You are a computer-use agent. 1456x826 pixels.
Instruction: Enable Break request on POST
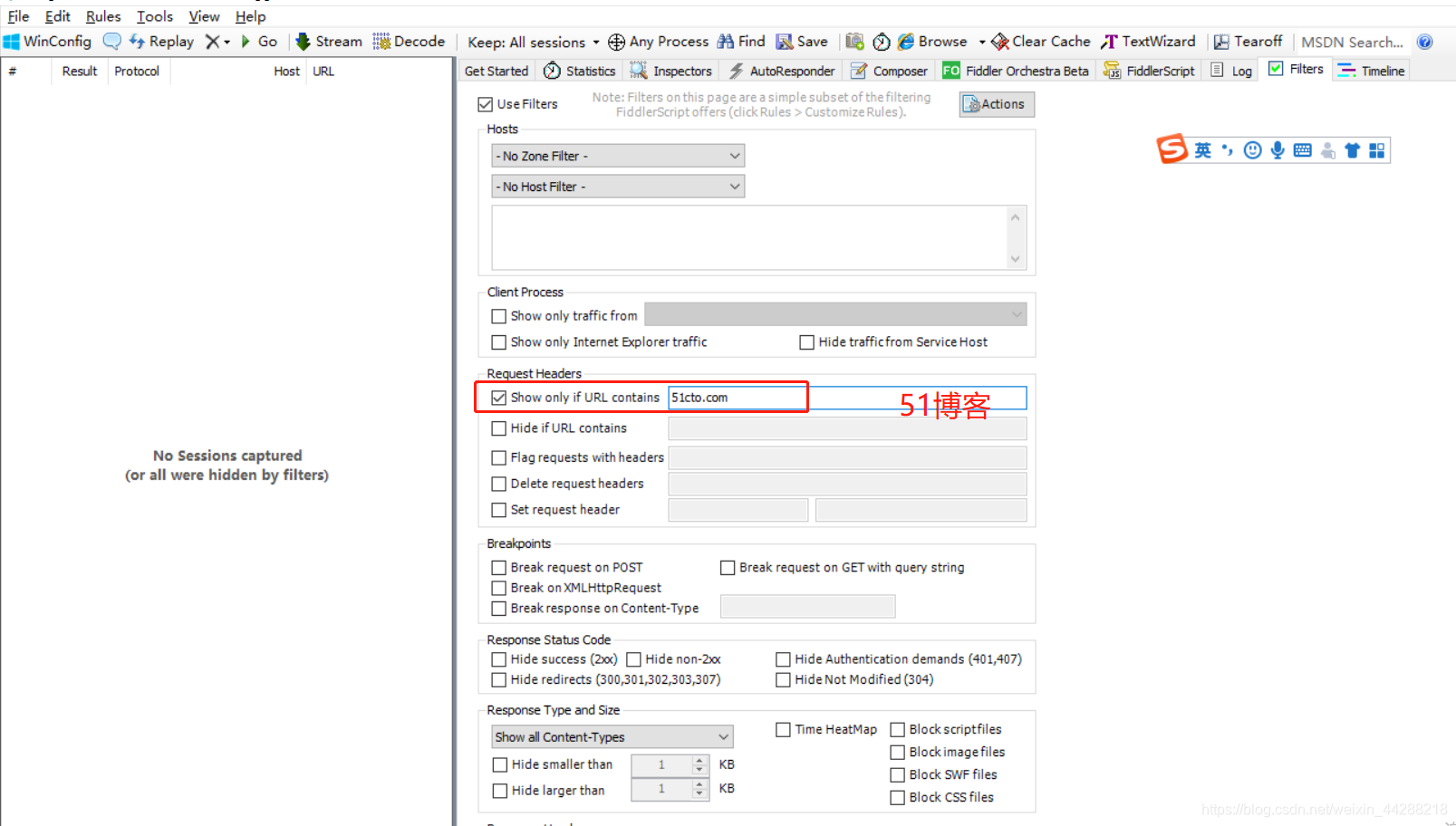click(x=498, y=568)
